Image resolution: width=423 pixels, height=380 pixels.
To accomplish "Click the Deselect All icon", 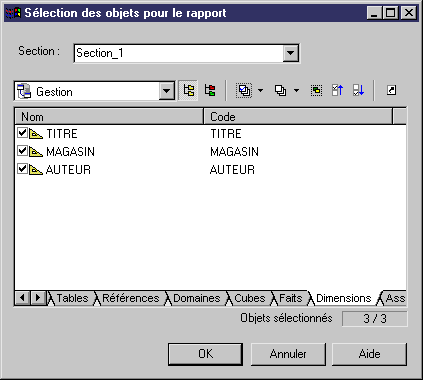I will pyautogui.click(x=280, y=90).
